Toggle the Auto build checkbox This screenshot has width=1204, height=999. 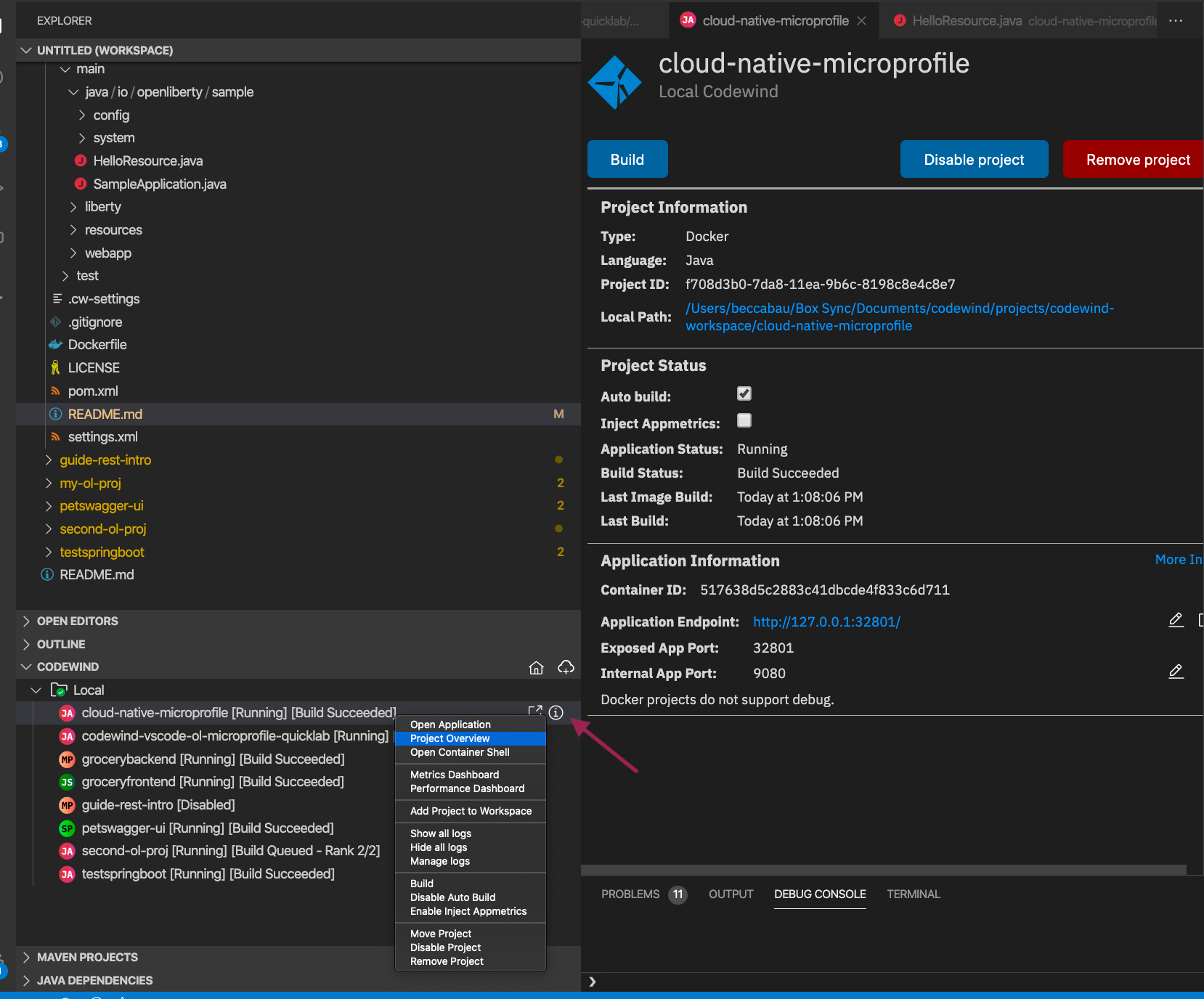(744, 394)
